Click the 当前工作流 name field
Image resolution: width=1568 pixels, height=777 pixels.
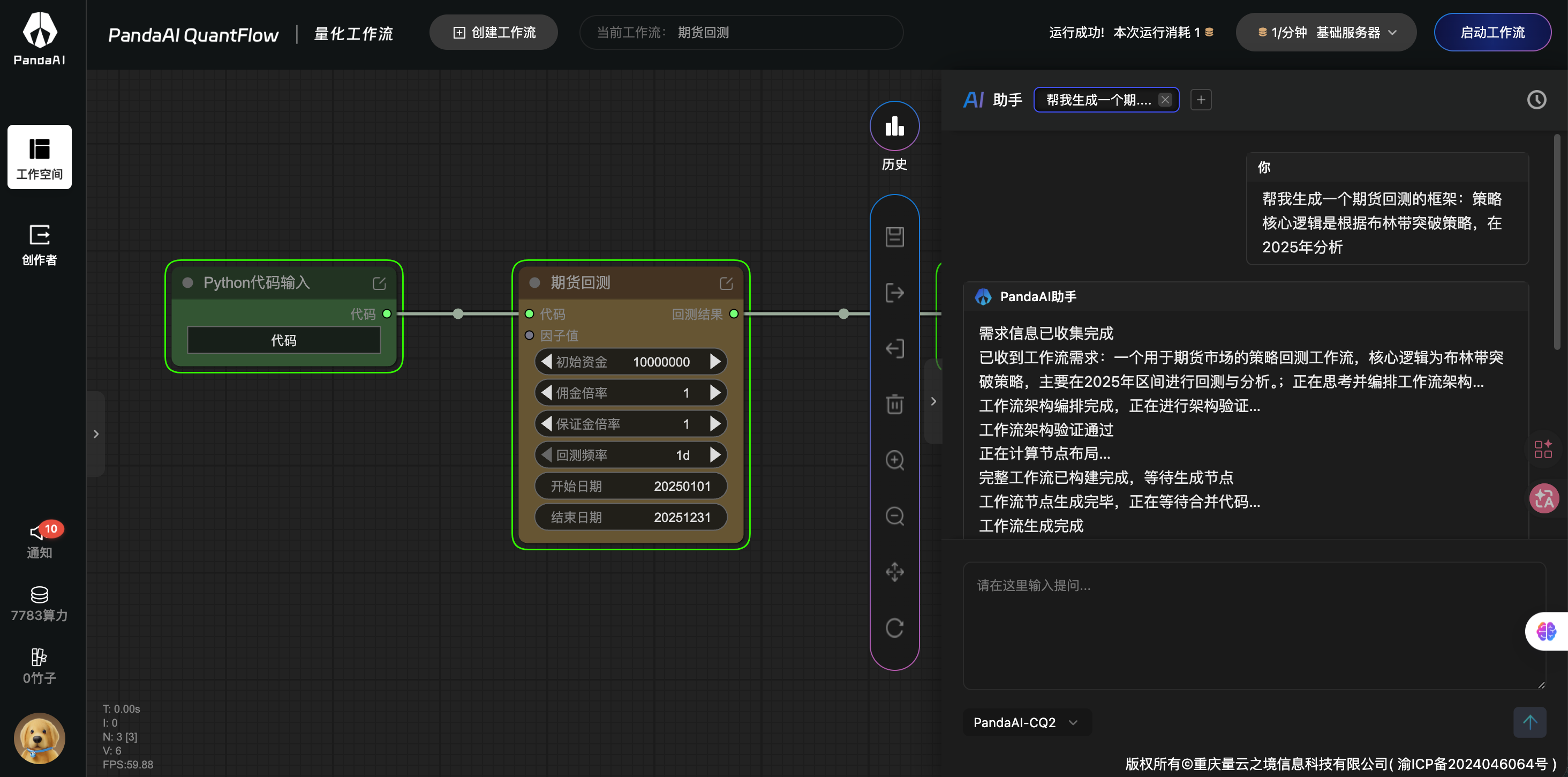(741, 32)
